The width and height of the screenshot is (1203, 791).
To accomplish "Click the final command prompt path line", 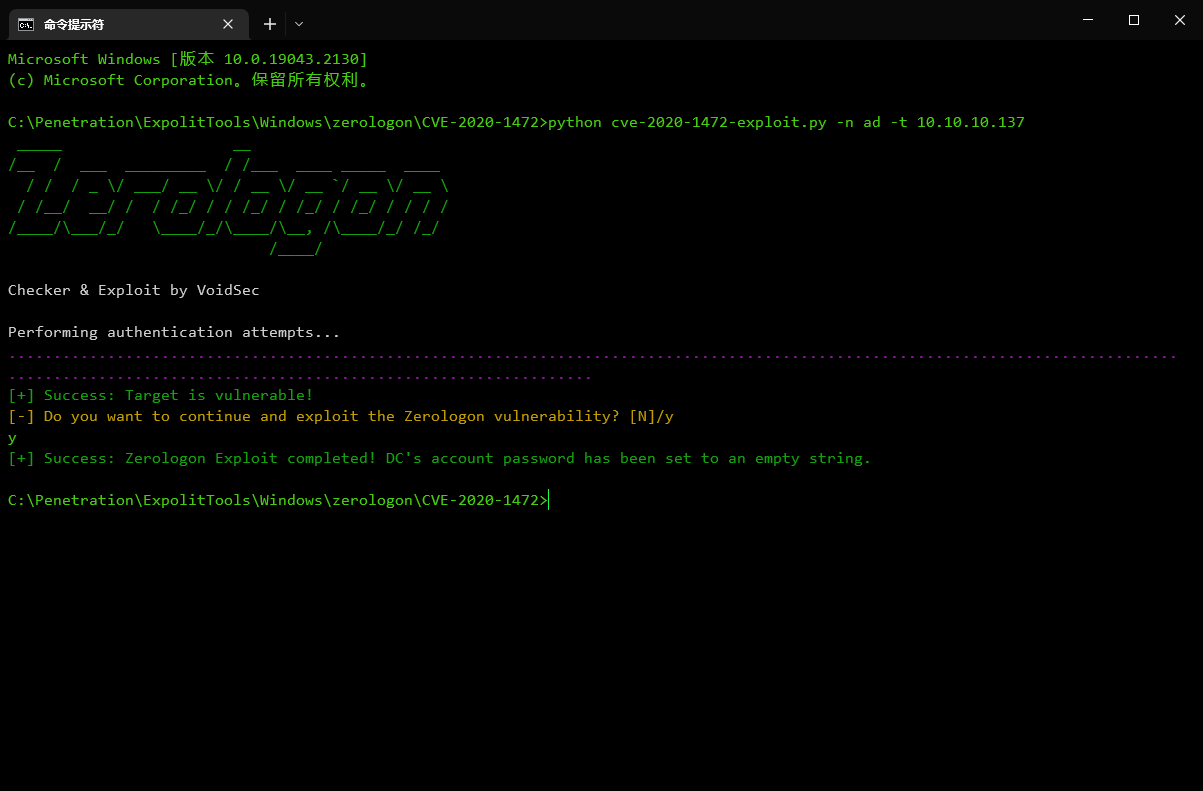I will (x=278, y=501).
